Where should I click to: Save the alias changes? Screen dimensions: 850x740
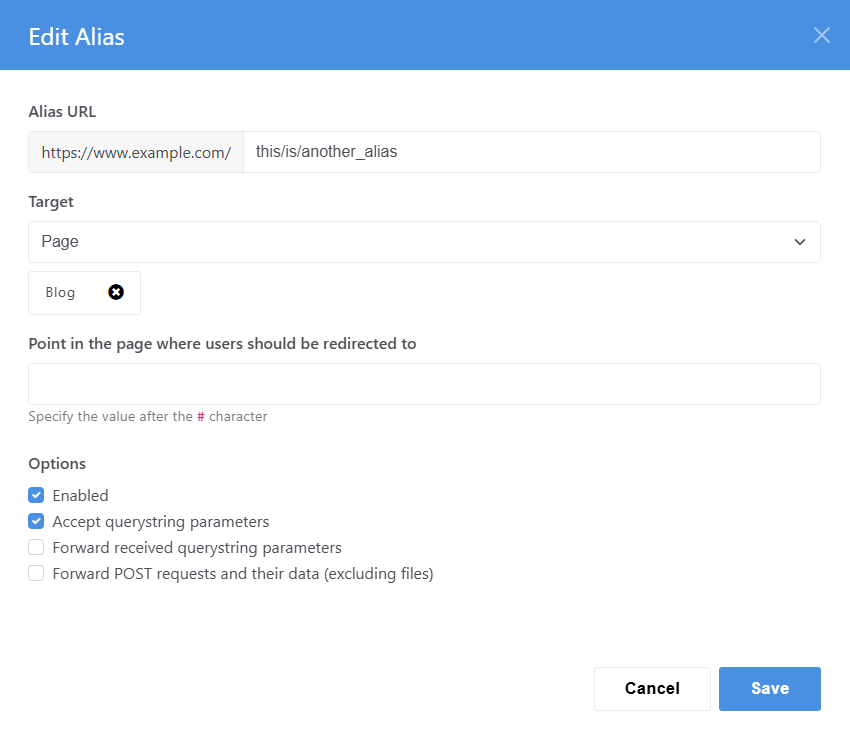tap(770, 688)
